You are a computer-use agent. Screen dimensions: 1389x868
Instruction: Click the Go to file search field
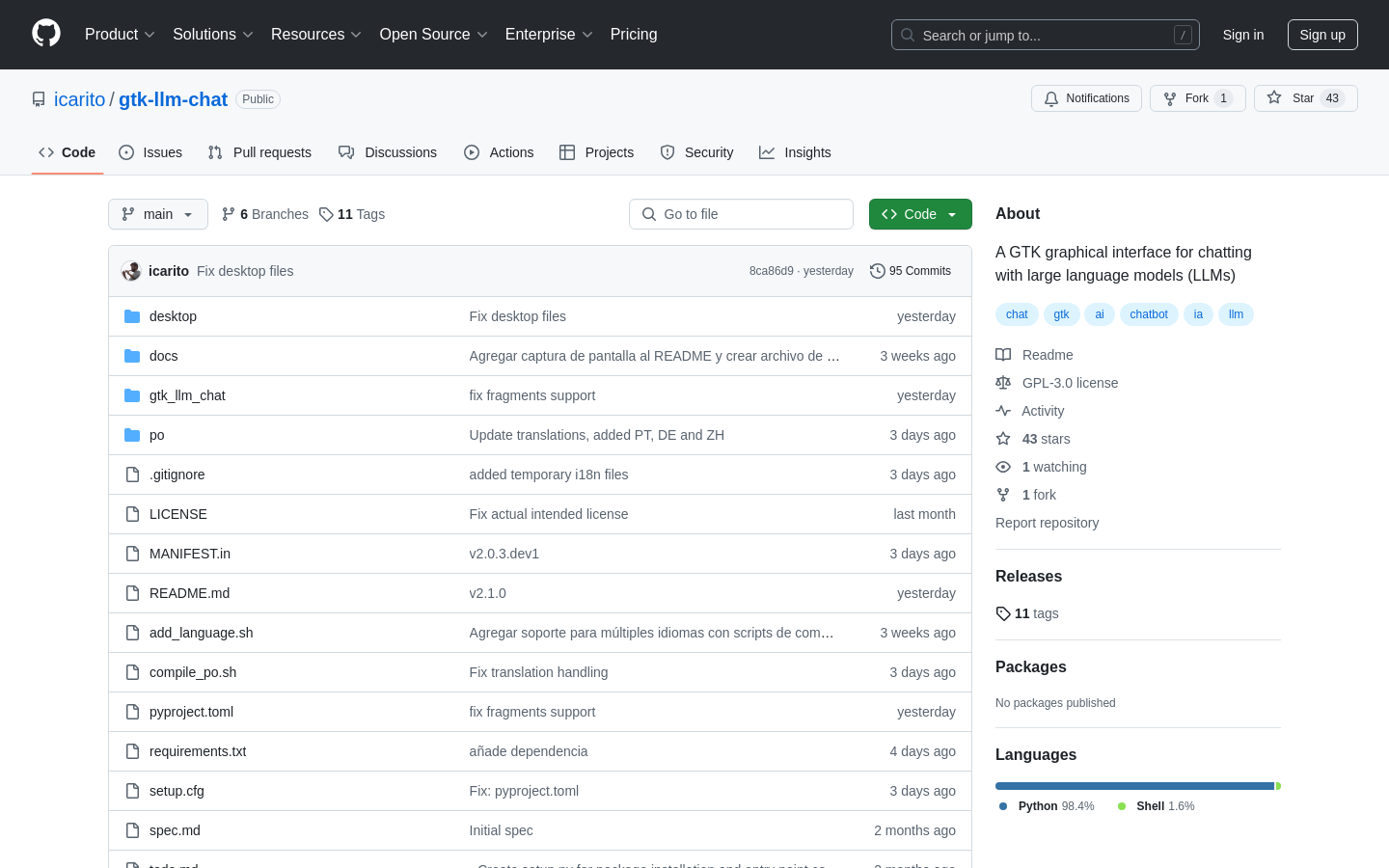coord(741,214)
